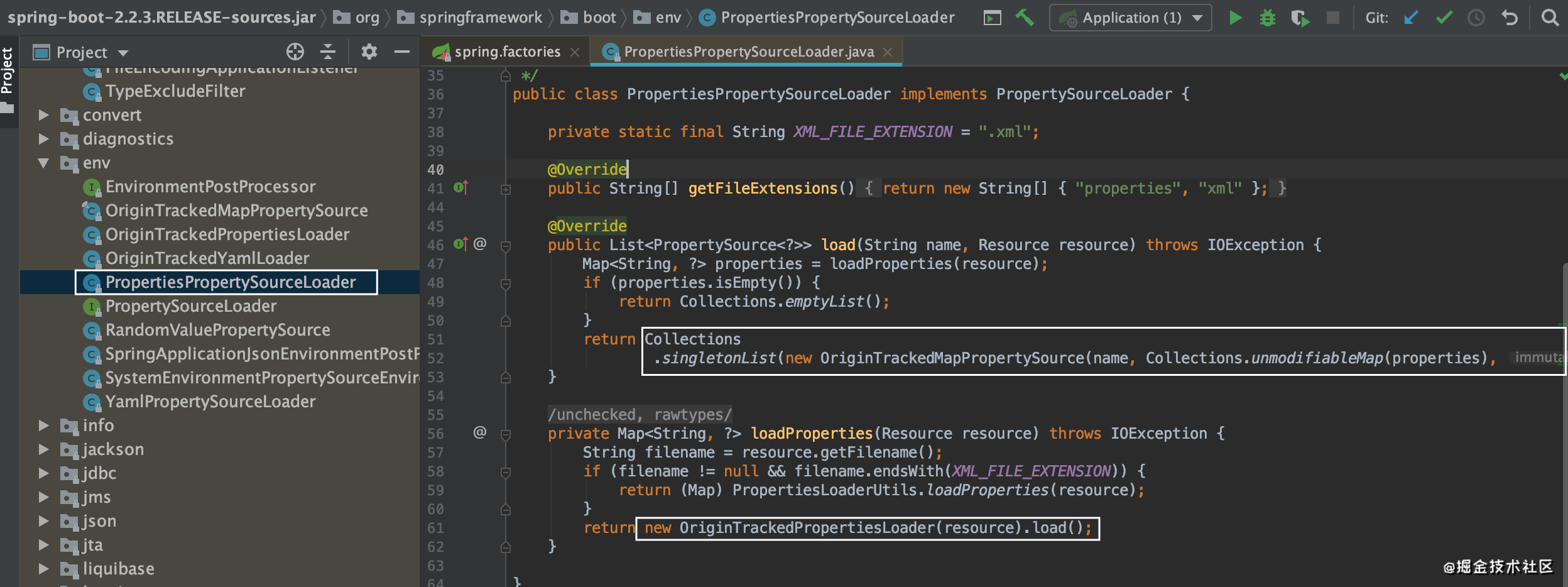Click the run anything icon left of hammer
Viewport: 1568px width, 587px height.
coord(993,18)
